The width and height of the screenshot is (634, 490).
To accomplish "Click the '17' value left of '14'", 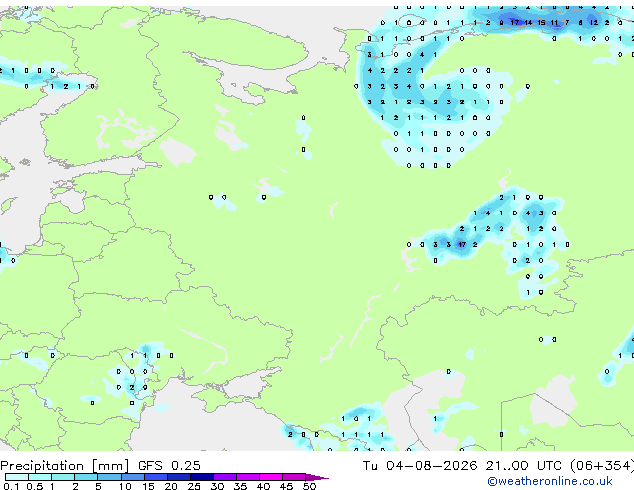I will [x=515, y=23].
